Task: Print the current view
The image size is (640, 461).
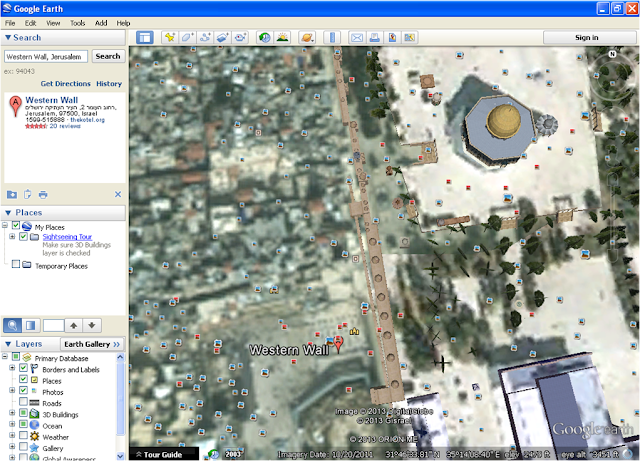Action: tap(374, 38)
